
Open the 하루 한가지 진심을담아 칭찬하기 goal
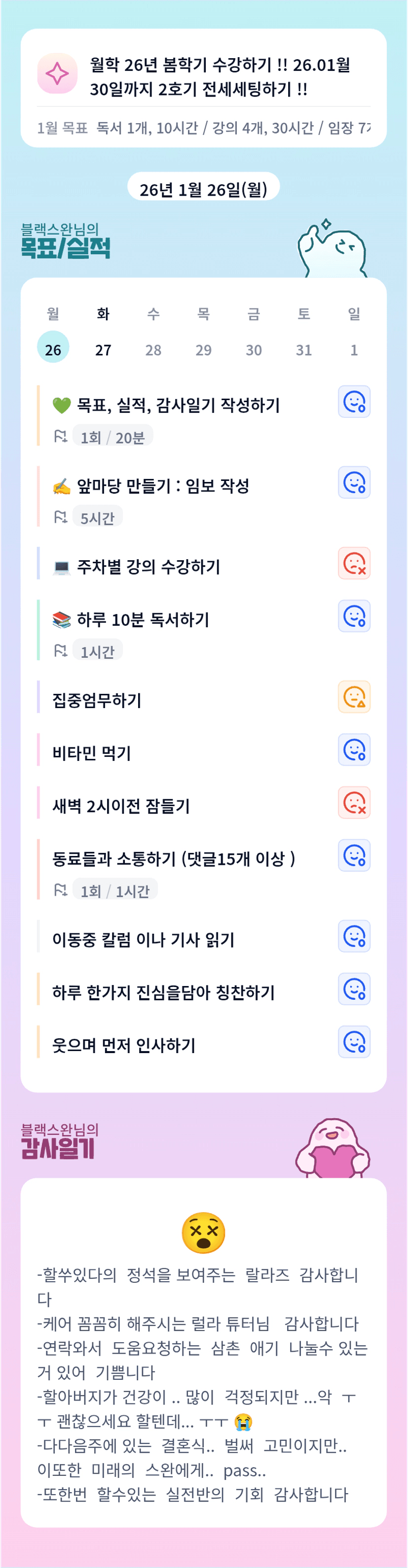point(163,992)
